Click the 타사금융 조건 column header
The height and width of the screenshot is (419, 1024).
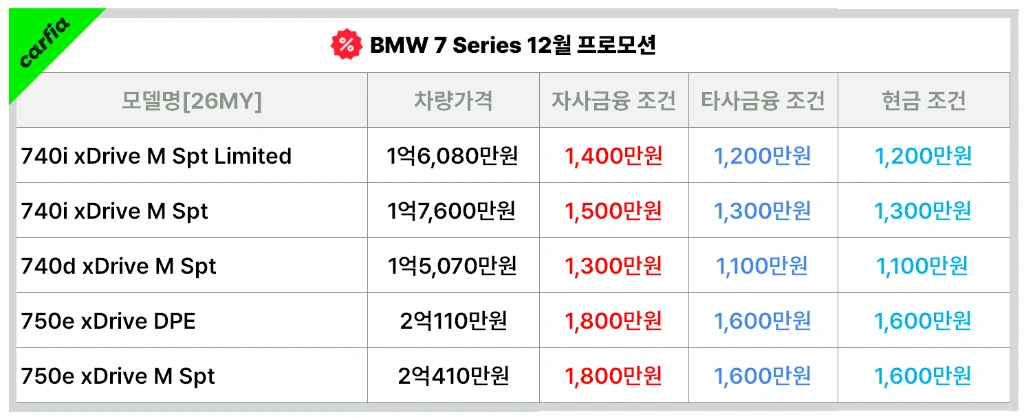click(x=763, y=101)
